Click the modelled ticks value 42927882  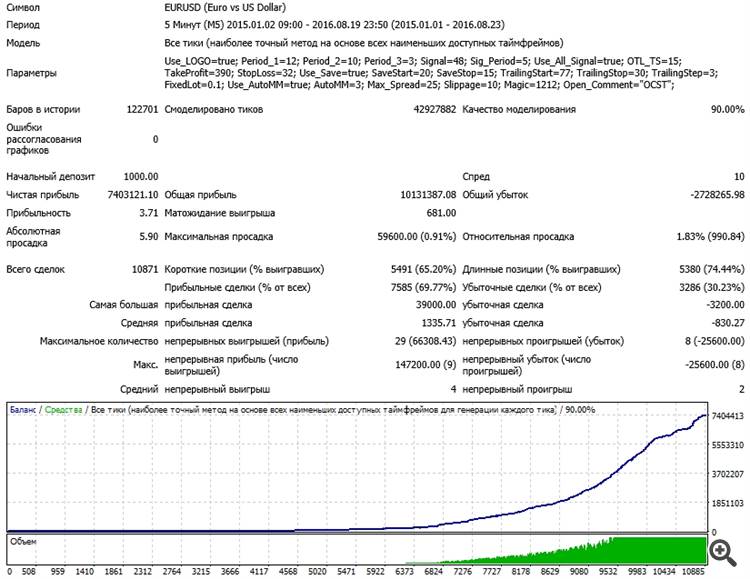(435, 110)
